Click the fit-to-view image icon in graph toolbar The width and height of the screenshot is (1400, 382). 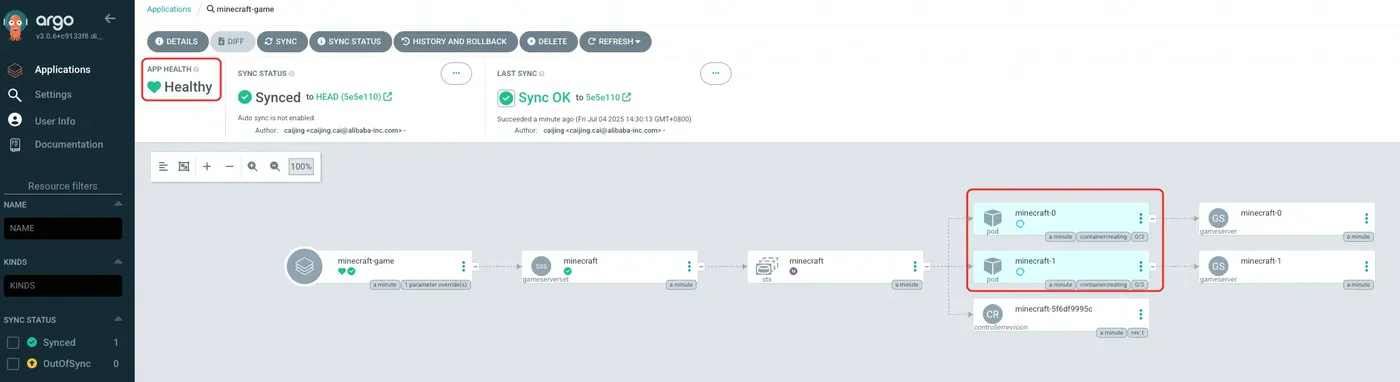coord(184,166)
